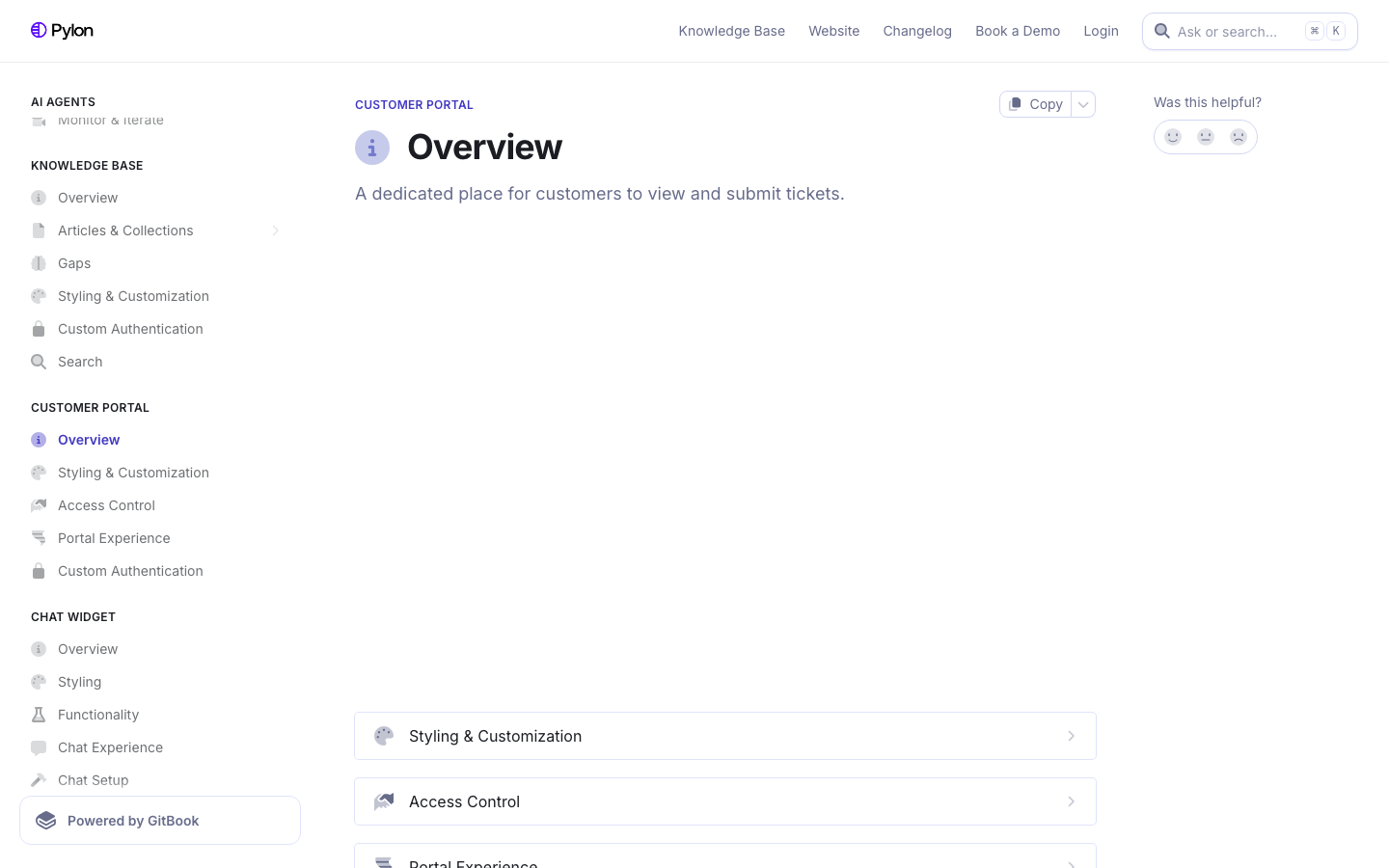
Task: Click the Ask or search input field
Action: (x=1250, y=31)
